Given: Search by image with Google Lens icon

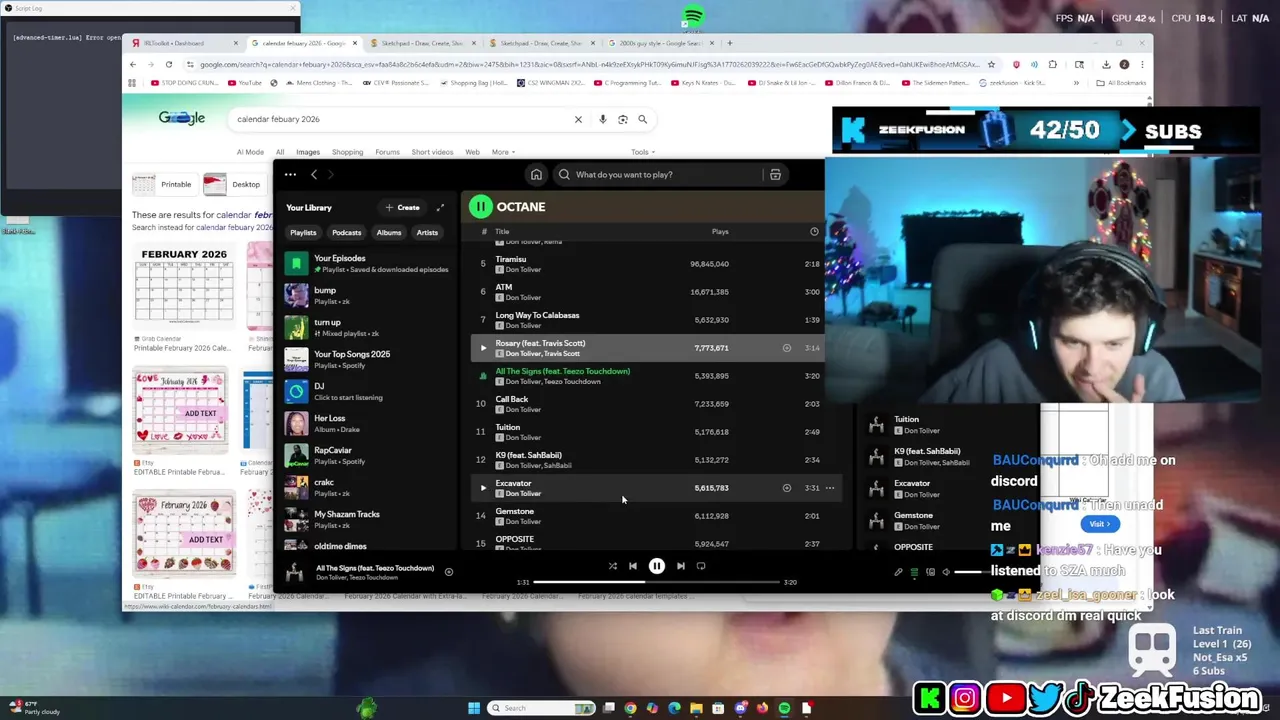Looking at the screenshot, I should coord(622,120).
